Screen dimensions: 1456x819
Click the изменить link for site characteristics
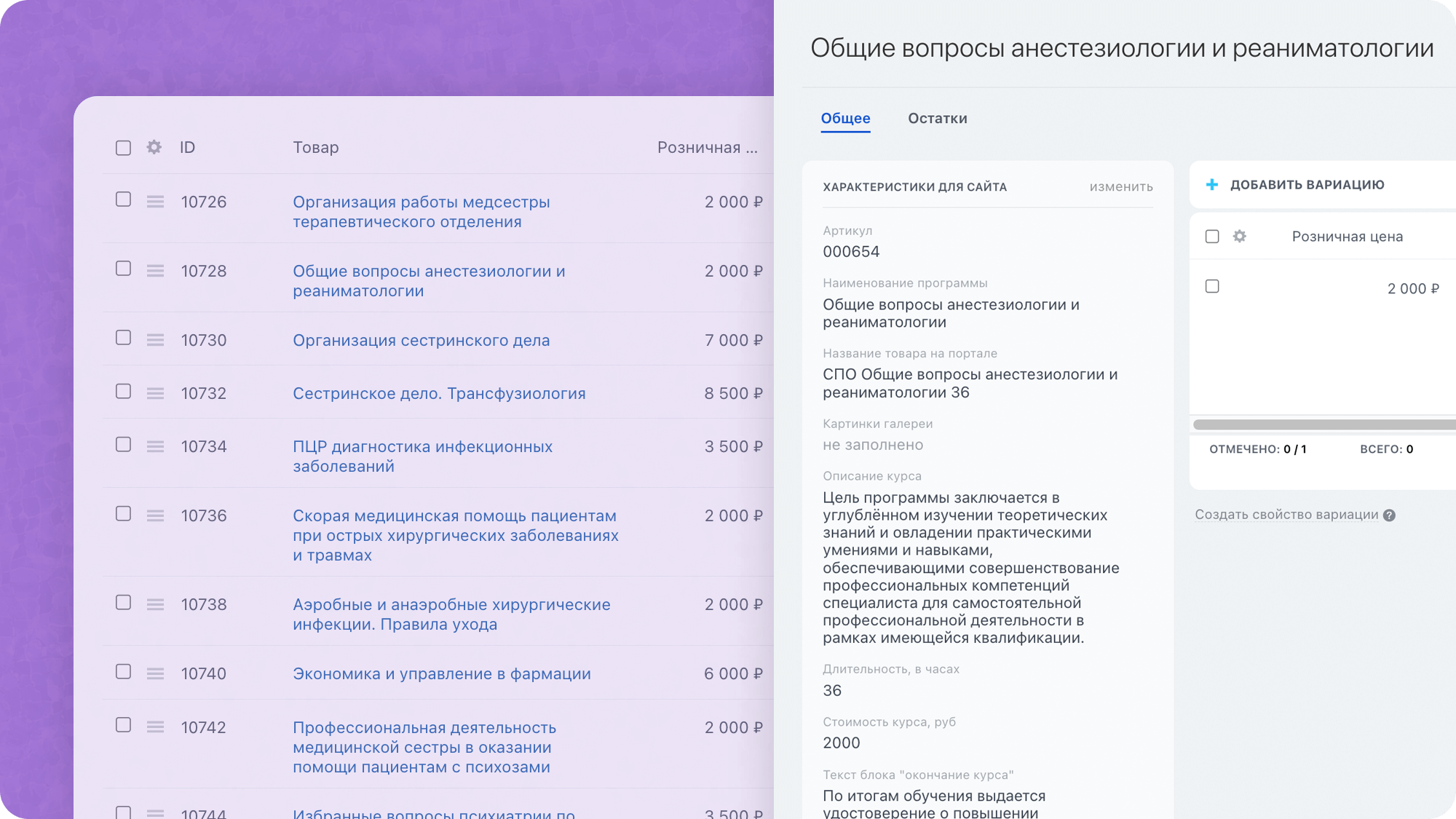[1121, 186]
